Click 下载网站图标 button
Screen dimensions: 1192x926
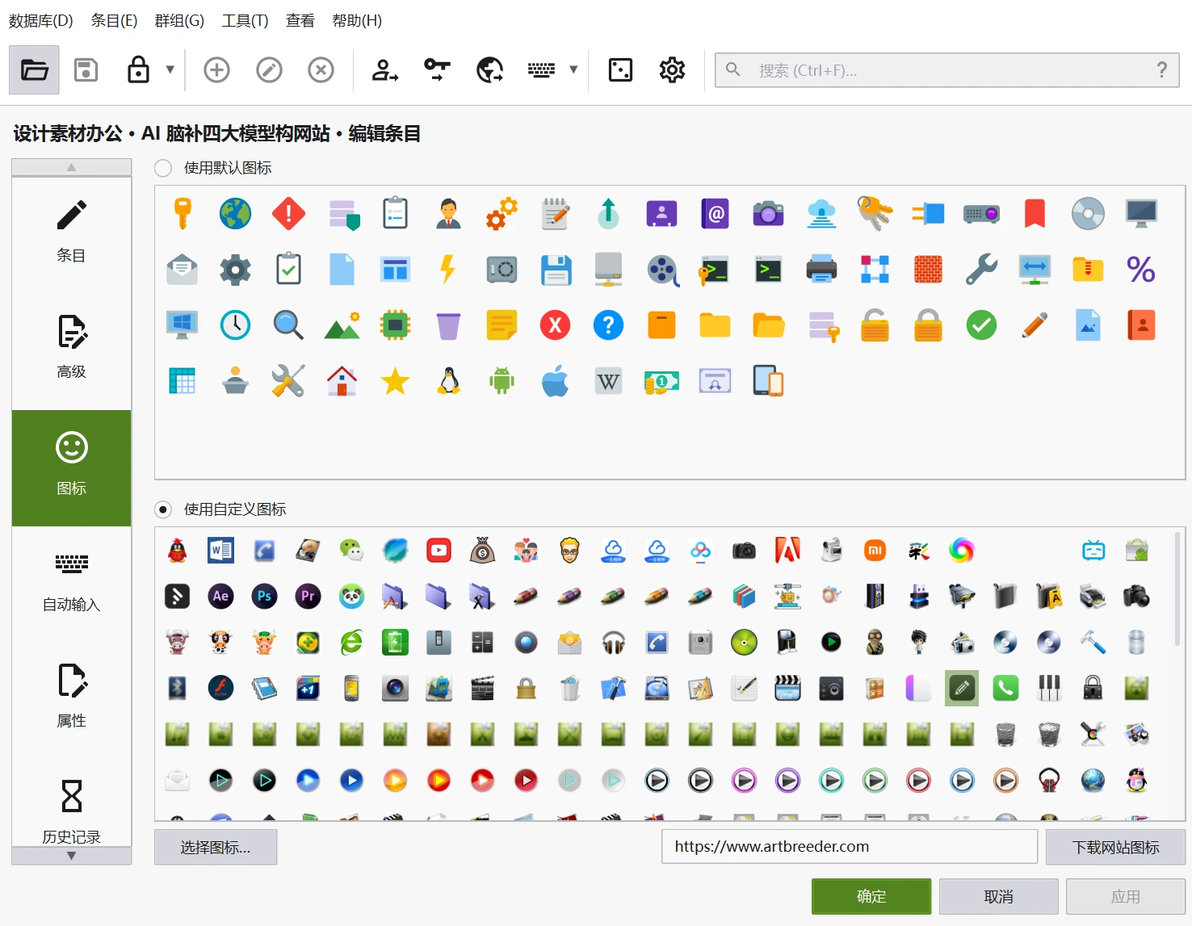pyautogui.click(x=1115, y=847)
